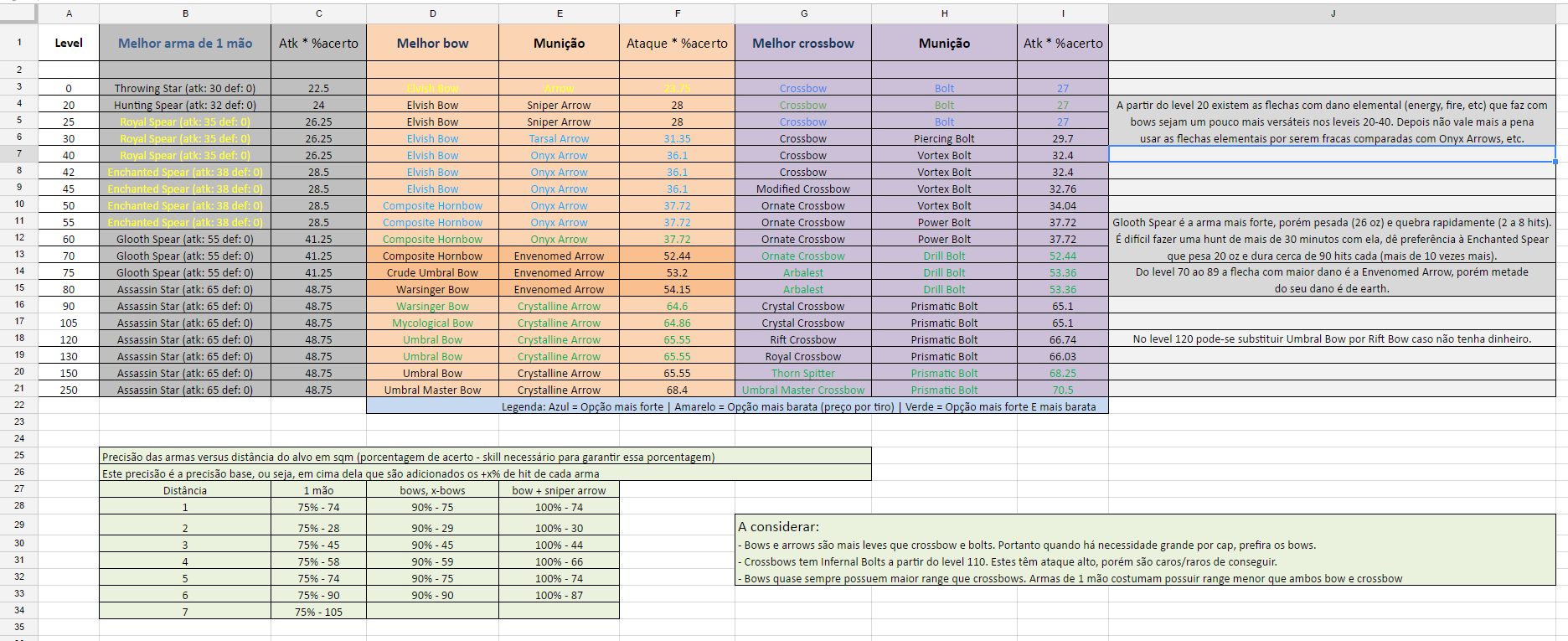The height and width of the screenshot is (641, 1568).
Task: Click row header number 12
Action: 19,238
